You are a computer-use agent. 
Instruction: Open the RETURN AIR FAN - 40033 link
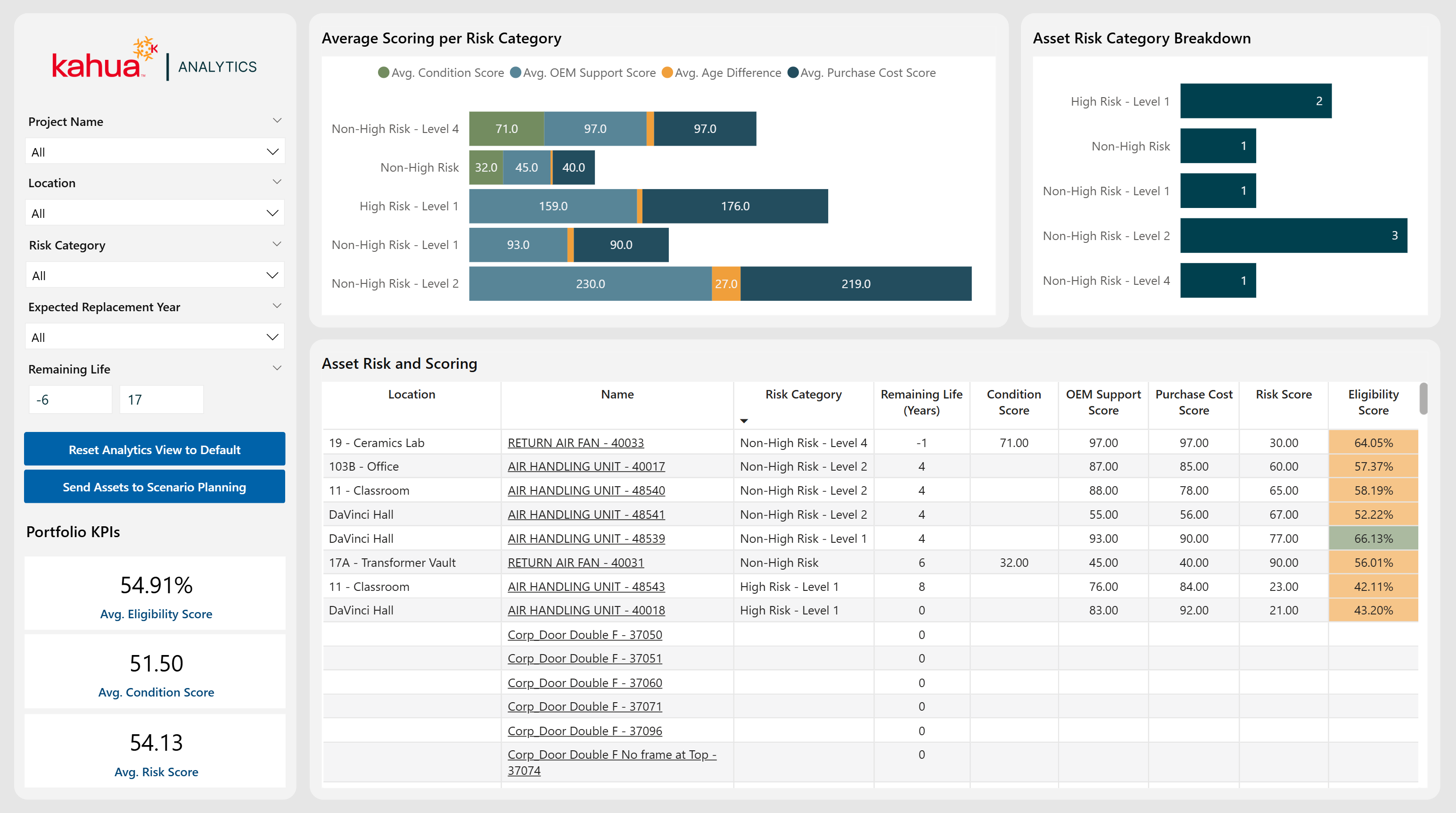(576, 443)
